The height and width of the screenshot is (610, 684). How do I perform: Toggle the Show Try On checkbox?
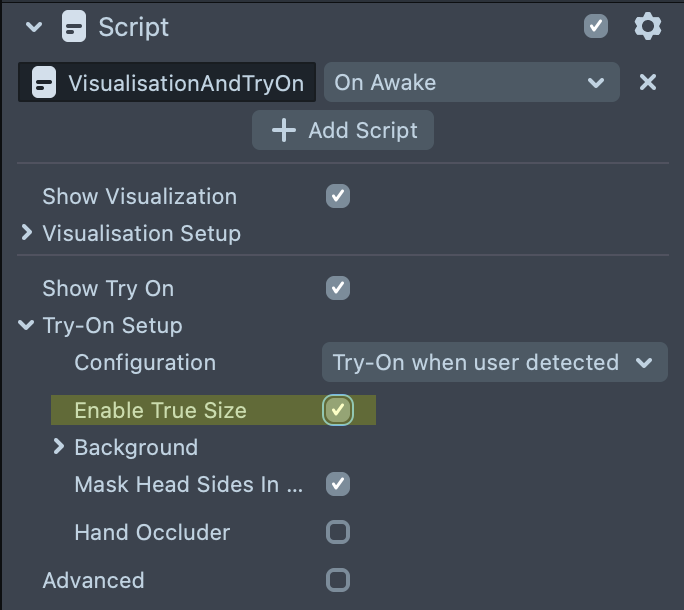click(x=338, y=288)
